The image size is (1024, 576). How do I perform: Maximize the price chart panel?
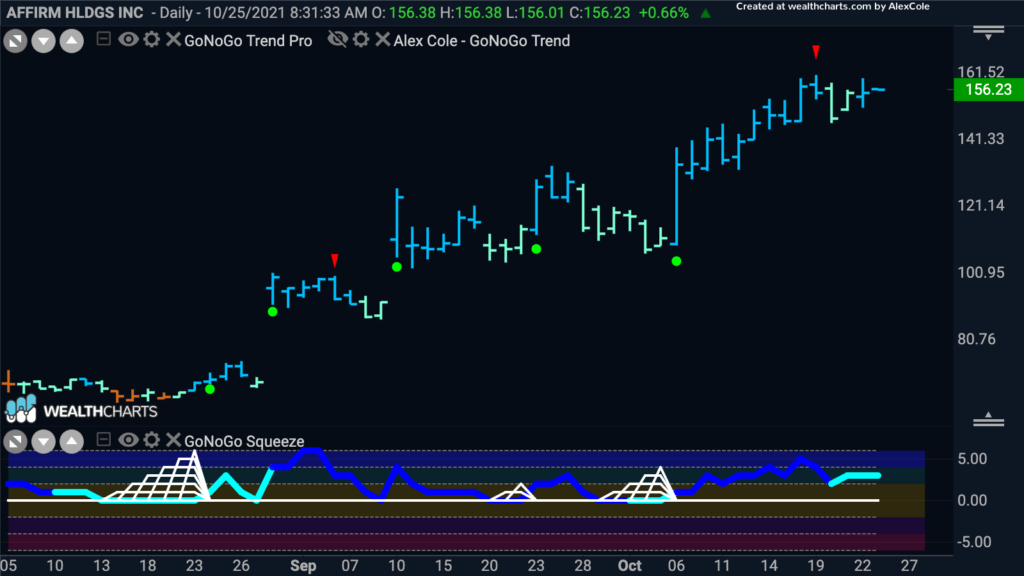15,41
